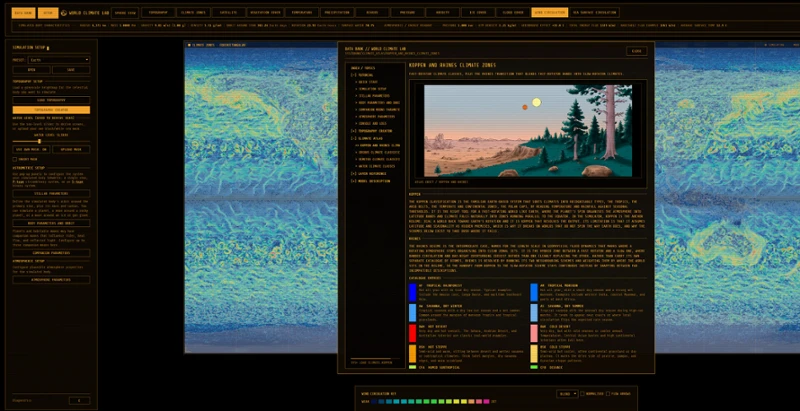This screenshot has height=411, width=800.
Task: Click the BSh Hot Steppe orange swatch
Action: 412,353
